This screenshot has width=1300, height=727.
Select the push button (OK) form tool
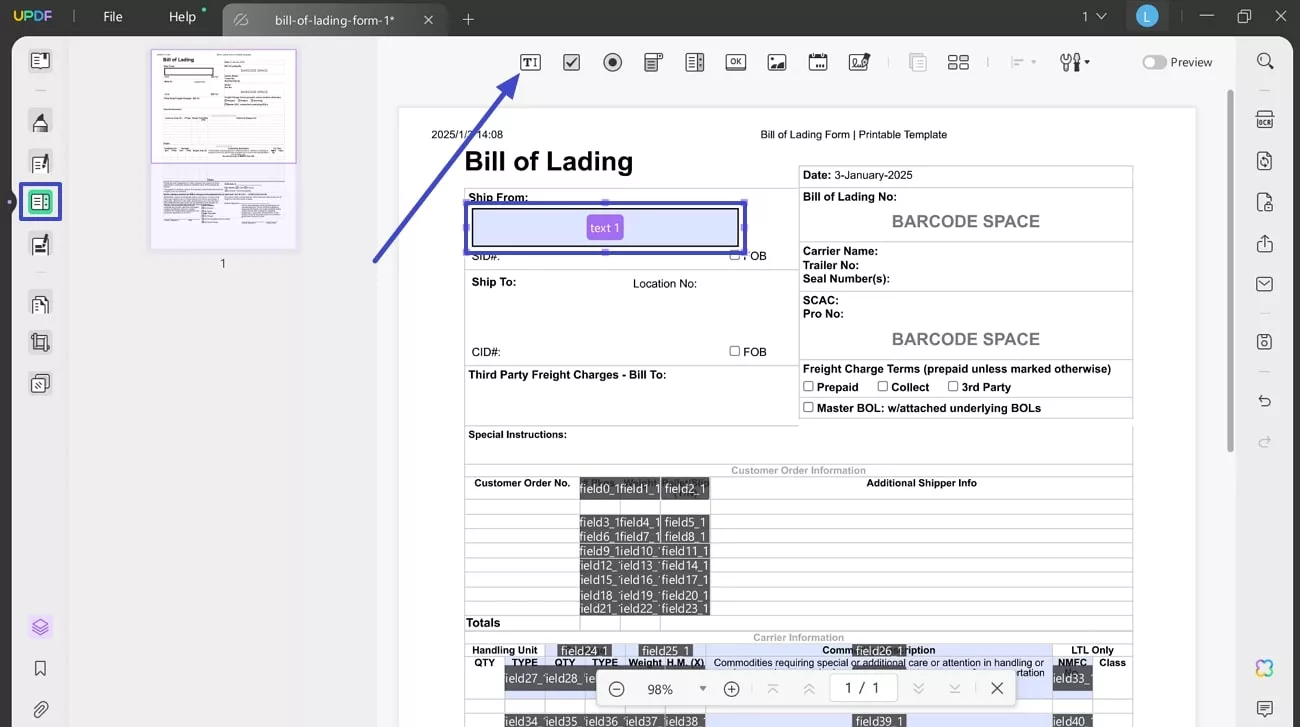tap(735, 61)
